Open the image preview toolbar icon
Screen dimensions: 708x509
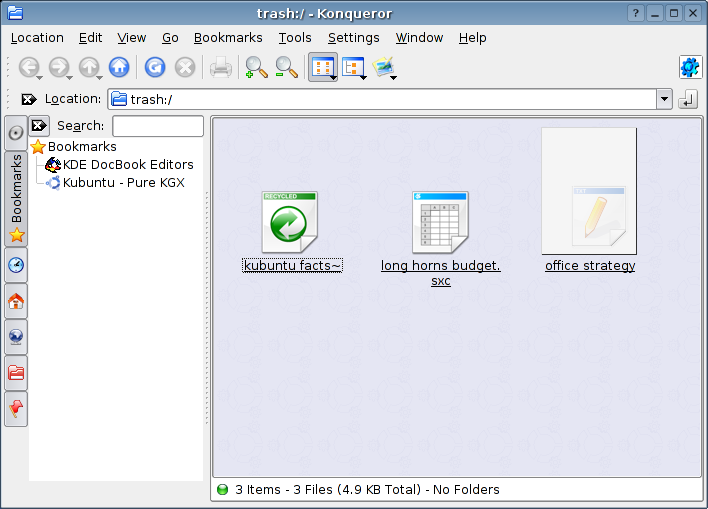[382, 67]
